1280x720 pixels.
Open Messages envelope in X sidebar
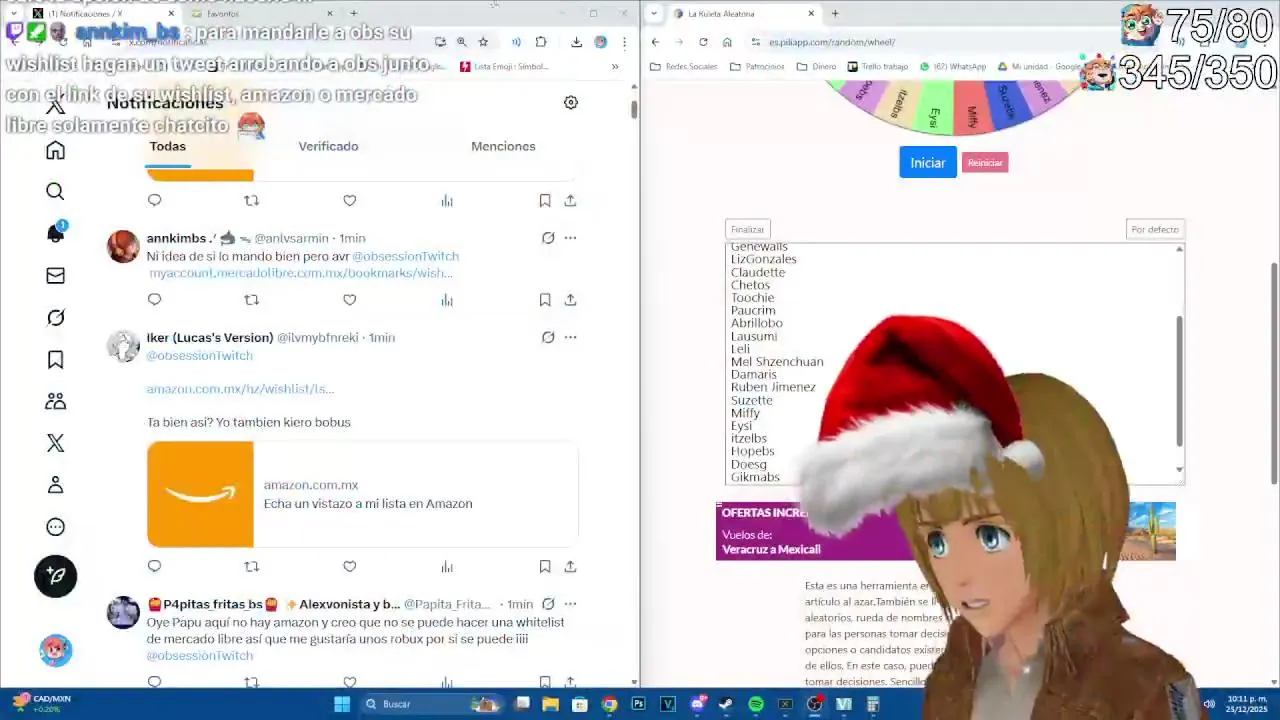(x=55, y=275)
